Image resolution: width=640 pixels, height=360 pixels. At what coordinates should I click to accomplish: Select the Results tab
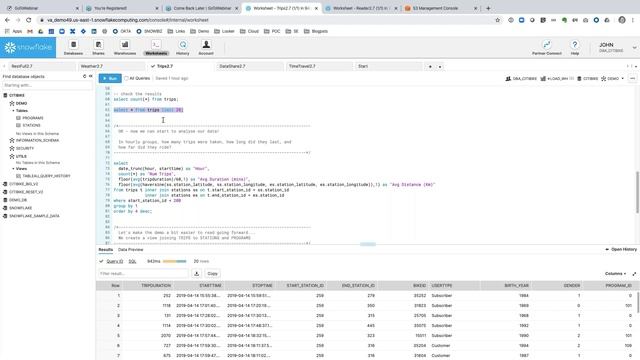pos(106,249)
